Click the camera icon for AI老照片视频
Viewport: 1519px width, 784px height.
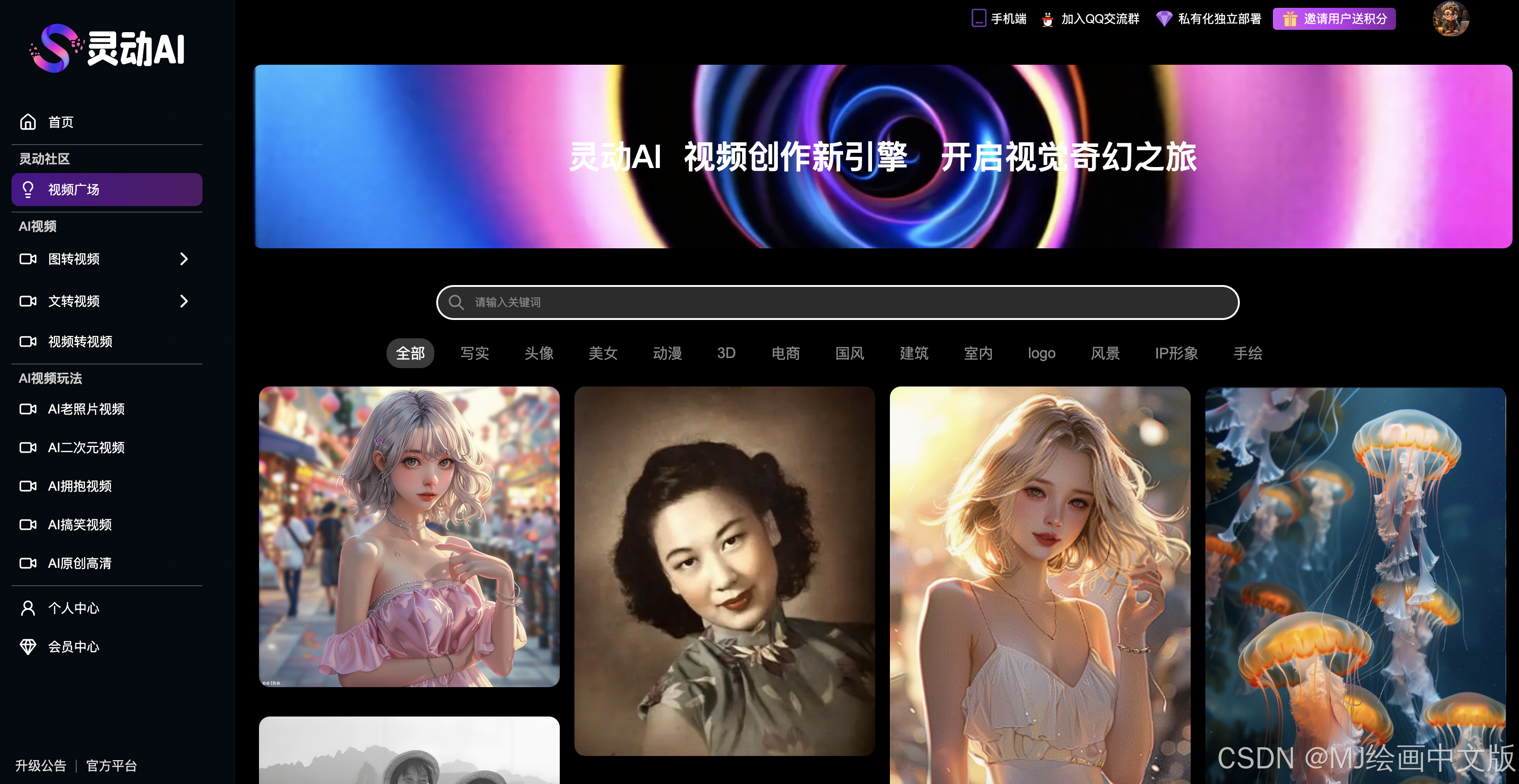pos(28,409)
